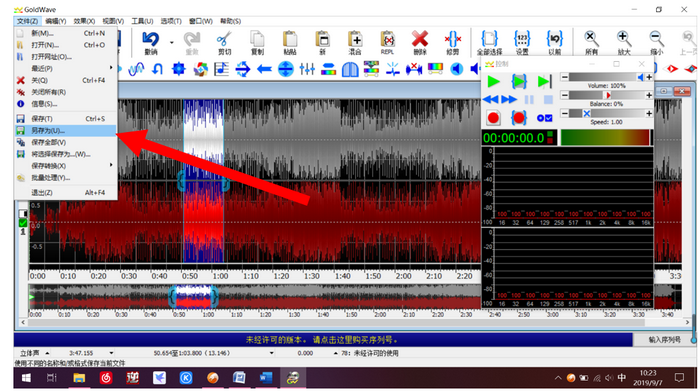Open the View (视图) menu
The image size is (700, 392).
113,21
